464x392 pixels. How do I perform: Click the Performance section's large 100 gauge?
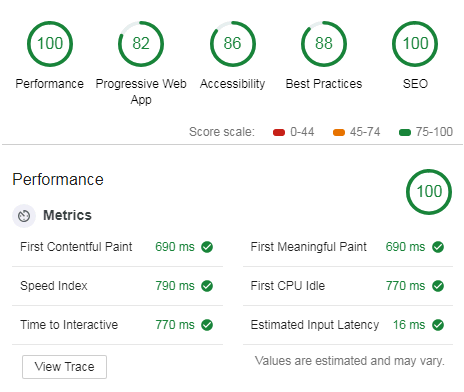429,192
